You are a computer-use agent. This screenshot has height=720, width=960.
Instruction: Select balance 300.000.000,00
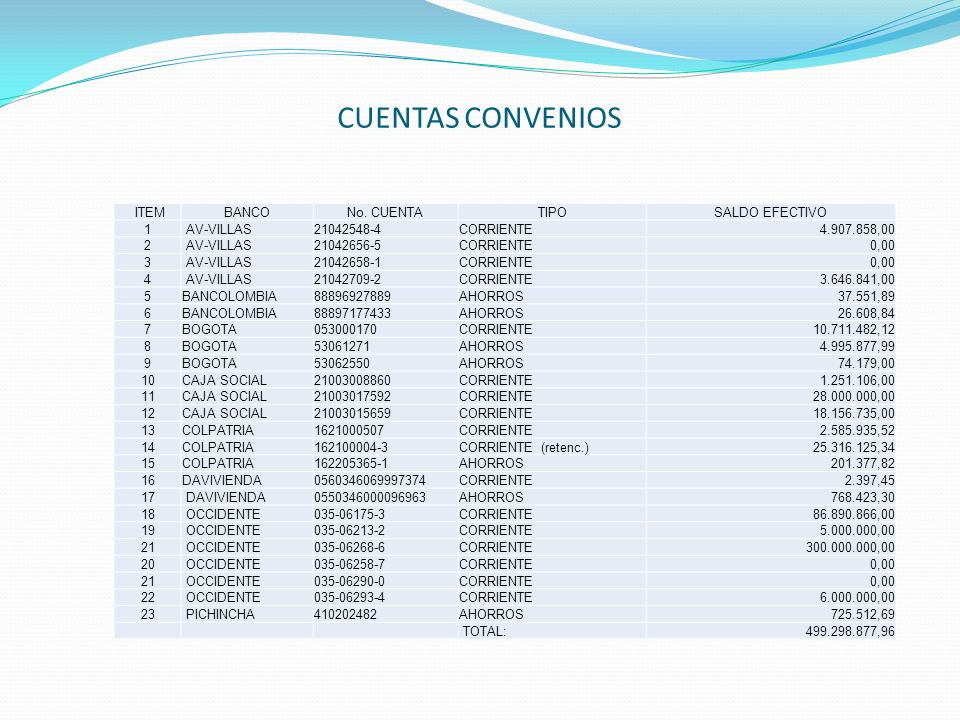pyautogui.click(x=850, y=547)
